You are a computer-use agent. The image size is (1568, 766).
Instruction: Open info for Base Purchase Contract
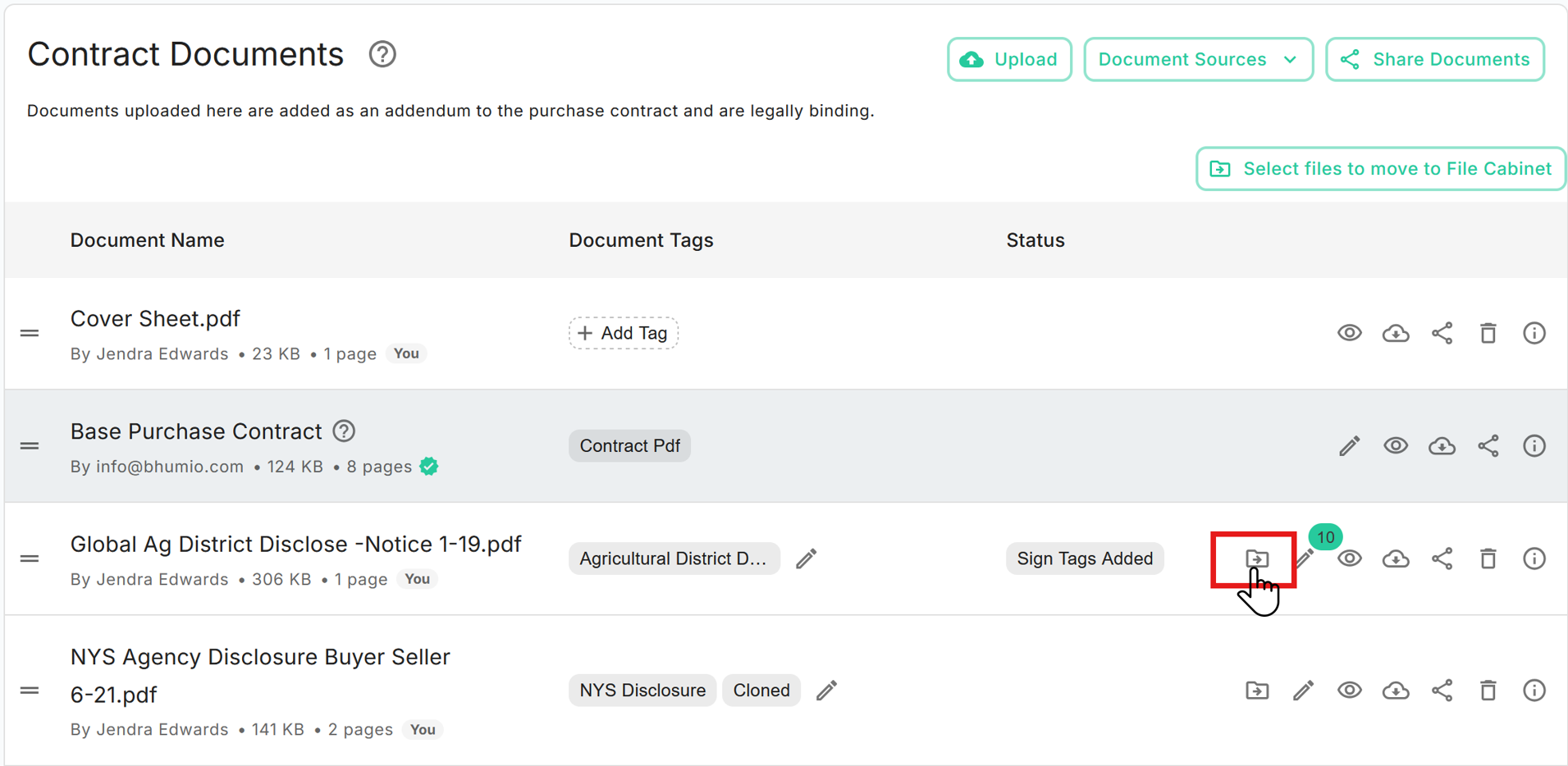click(1534, 445)
